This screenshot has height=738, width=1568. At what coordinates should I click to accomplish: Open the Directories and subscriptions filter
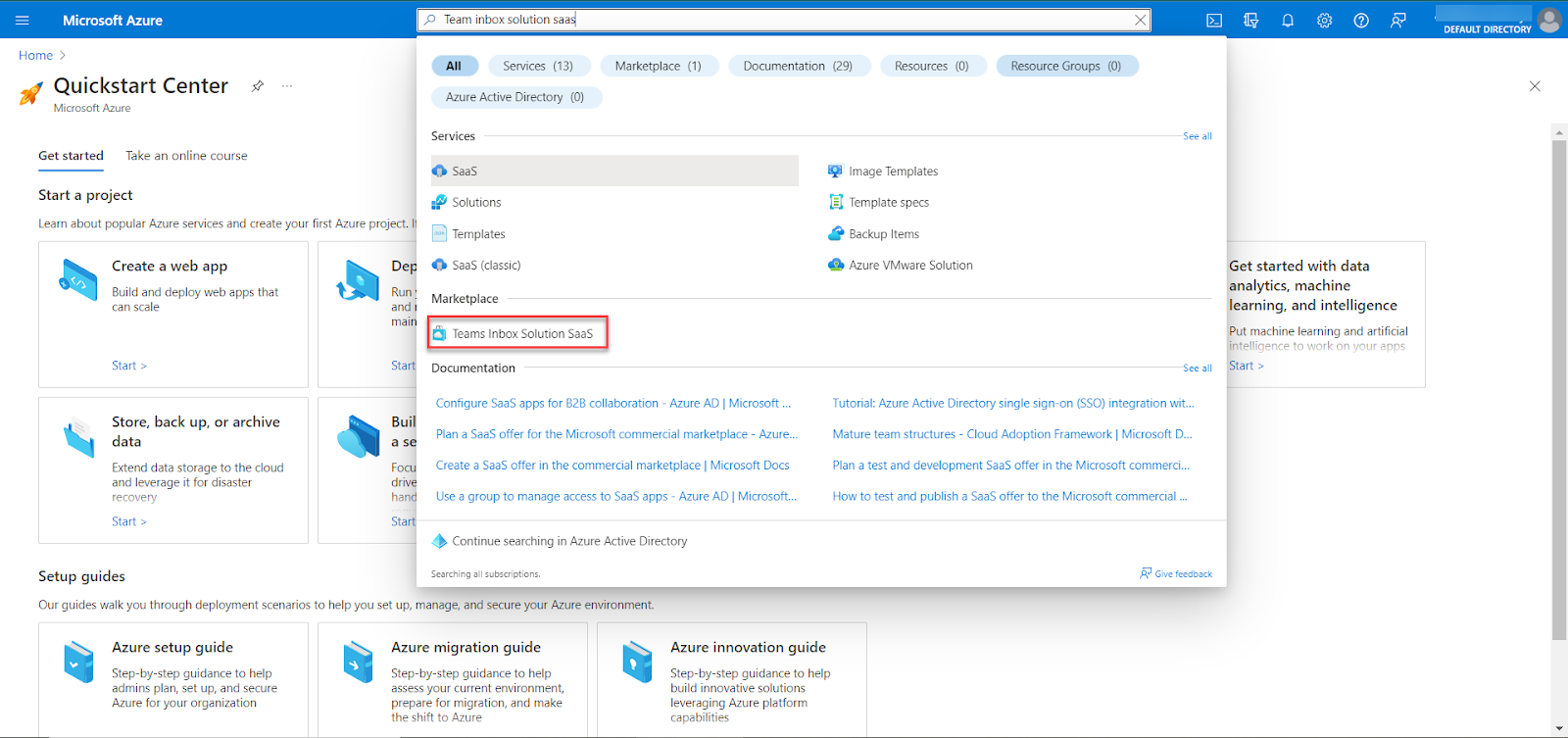click(1250, 20)
